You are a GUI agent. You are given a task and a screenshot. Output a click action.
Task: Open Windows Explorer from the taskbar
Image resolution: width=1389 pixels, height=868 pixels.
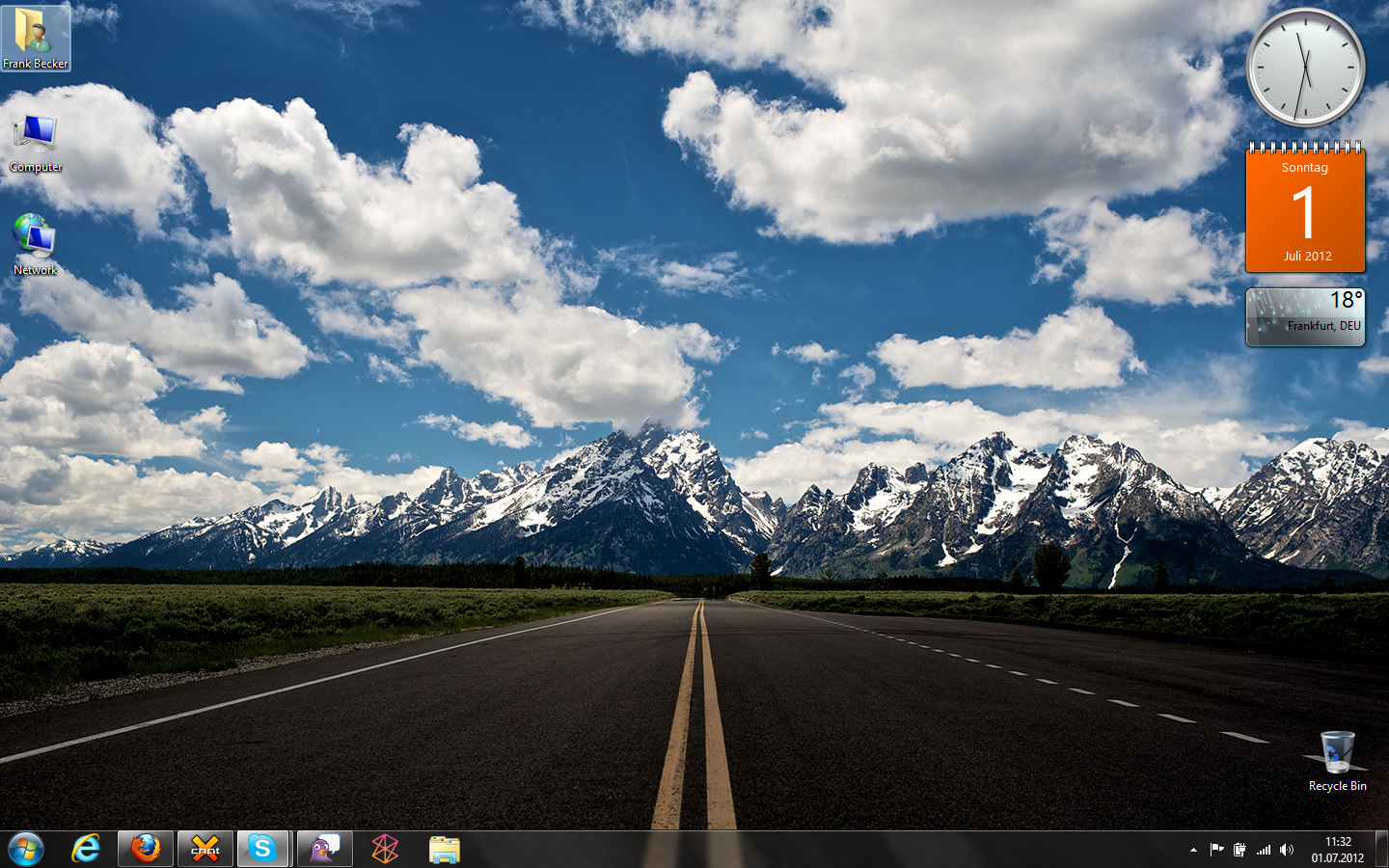pyautogui.click(x=445, y=849)
